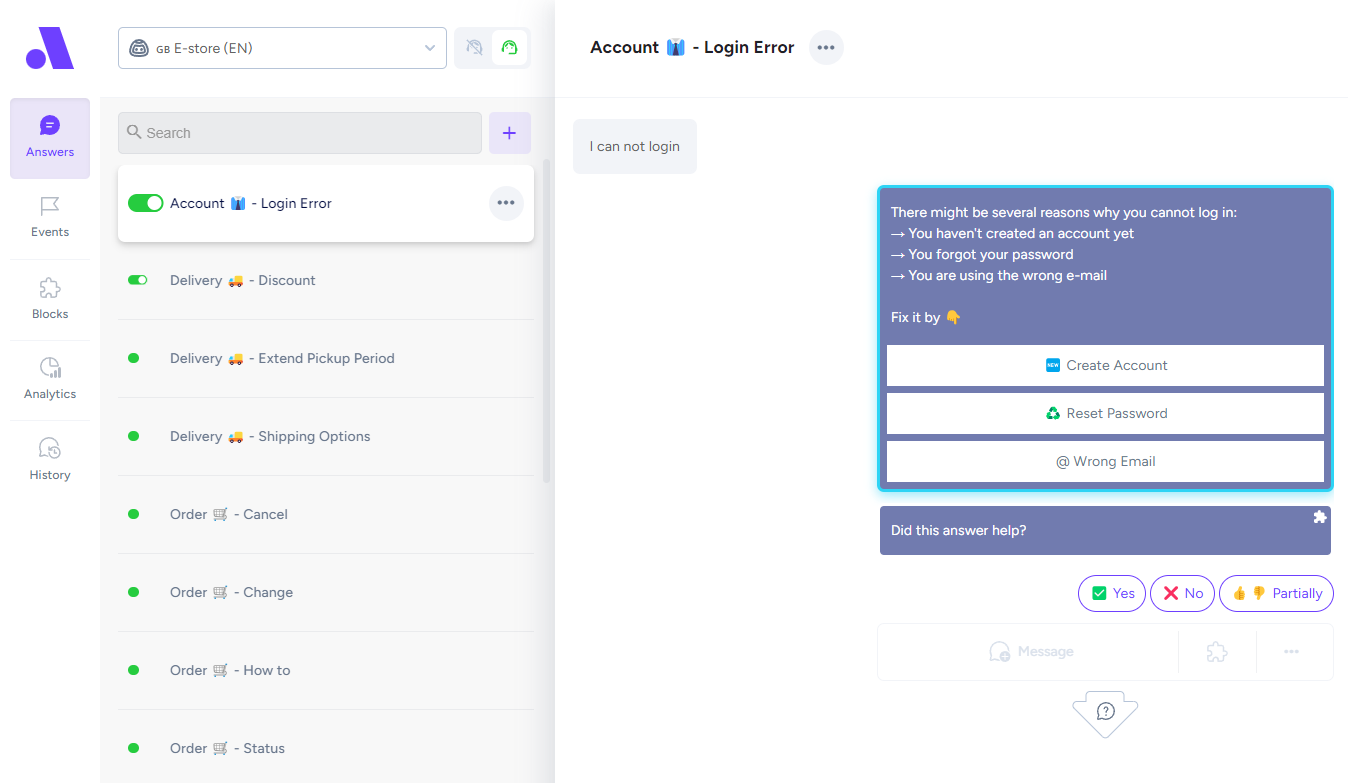Click the answers list scrollbar

click(x=546, y=320)
